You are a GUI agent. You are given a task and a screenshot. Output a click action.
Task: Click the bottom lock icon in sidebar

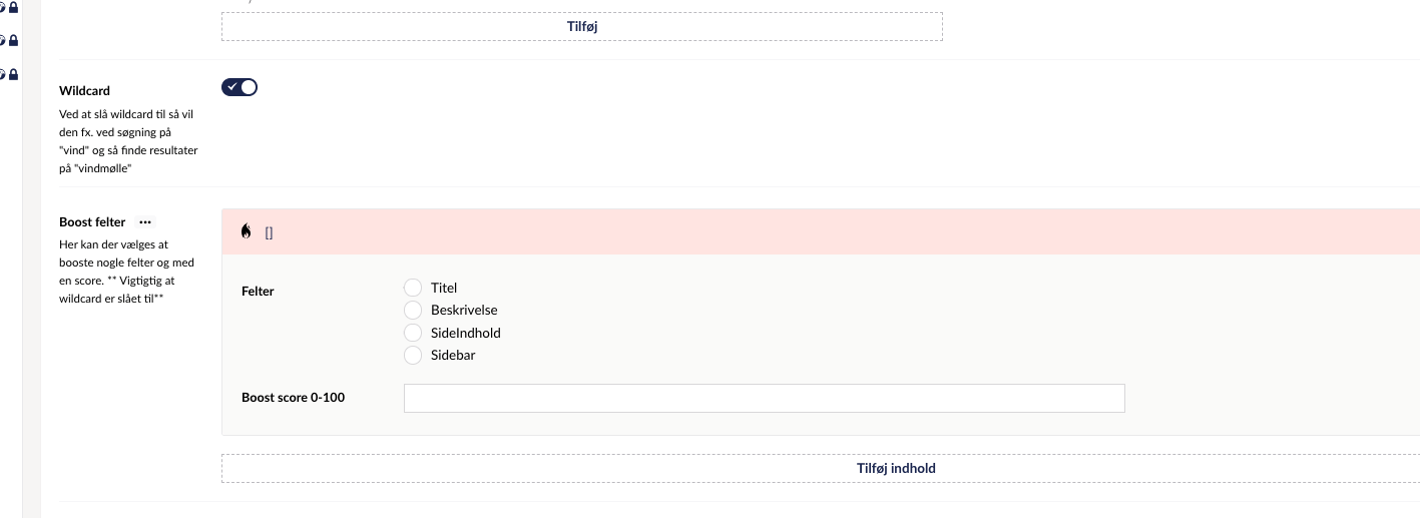13,75
